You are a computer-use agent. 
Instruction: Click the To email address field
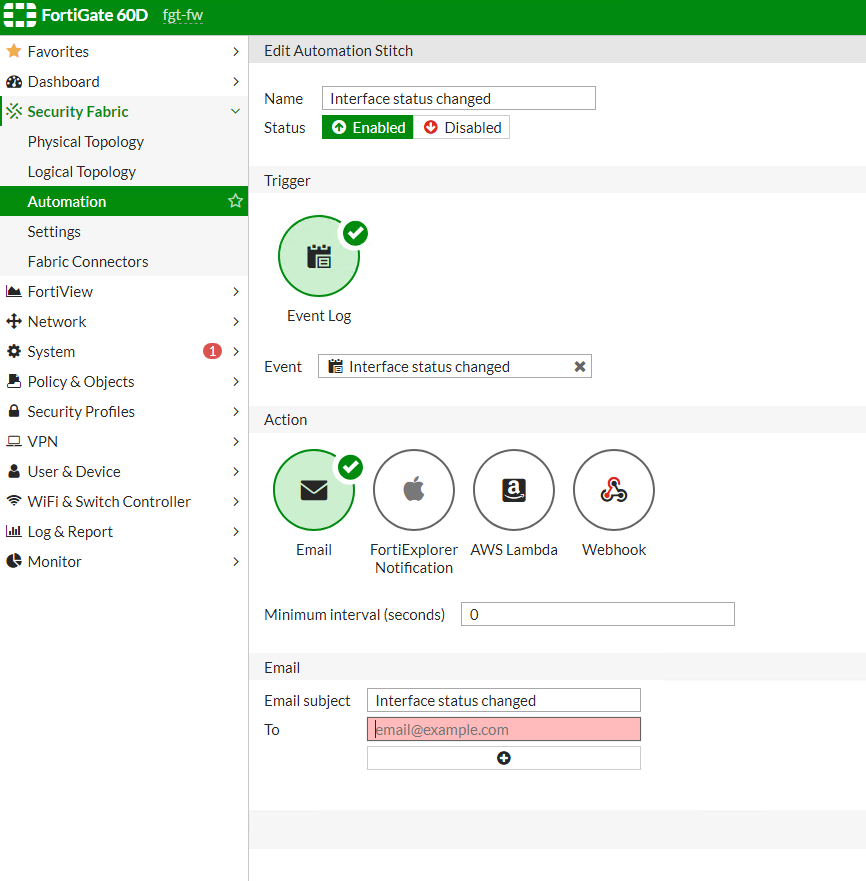coord(503,730)
